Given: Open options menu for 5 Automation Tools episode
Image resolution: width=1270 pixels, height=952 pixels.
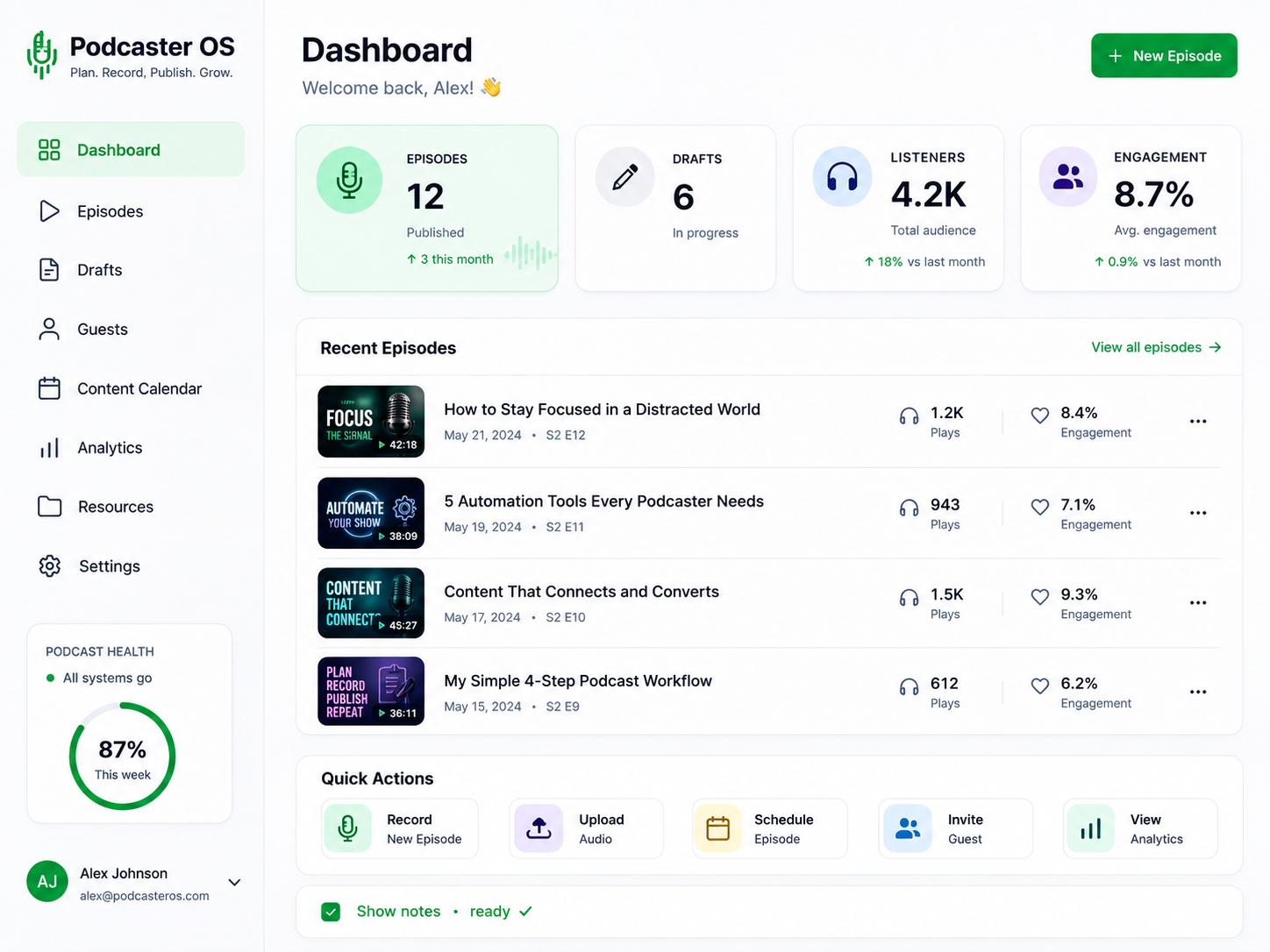Looking at the screenshot, I should 1198,513.
